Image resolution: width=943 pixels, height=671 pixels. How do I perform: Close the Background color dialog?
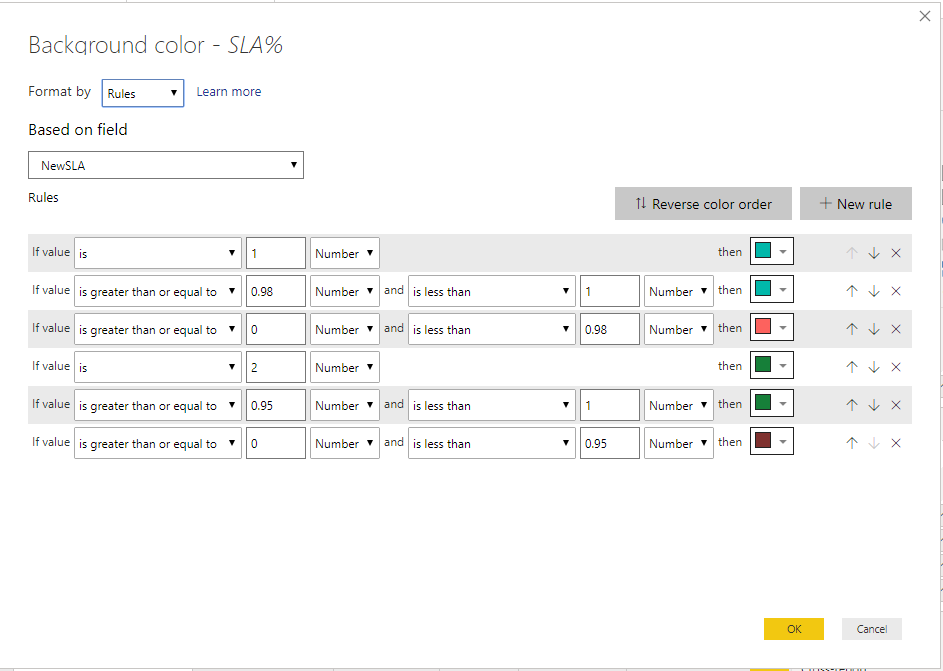coord(925,16)
